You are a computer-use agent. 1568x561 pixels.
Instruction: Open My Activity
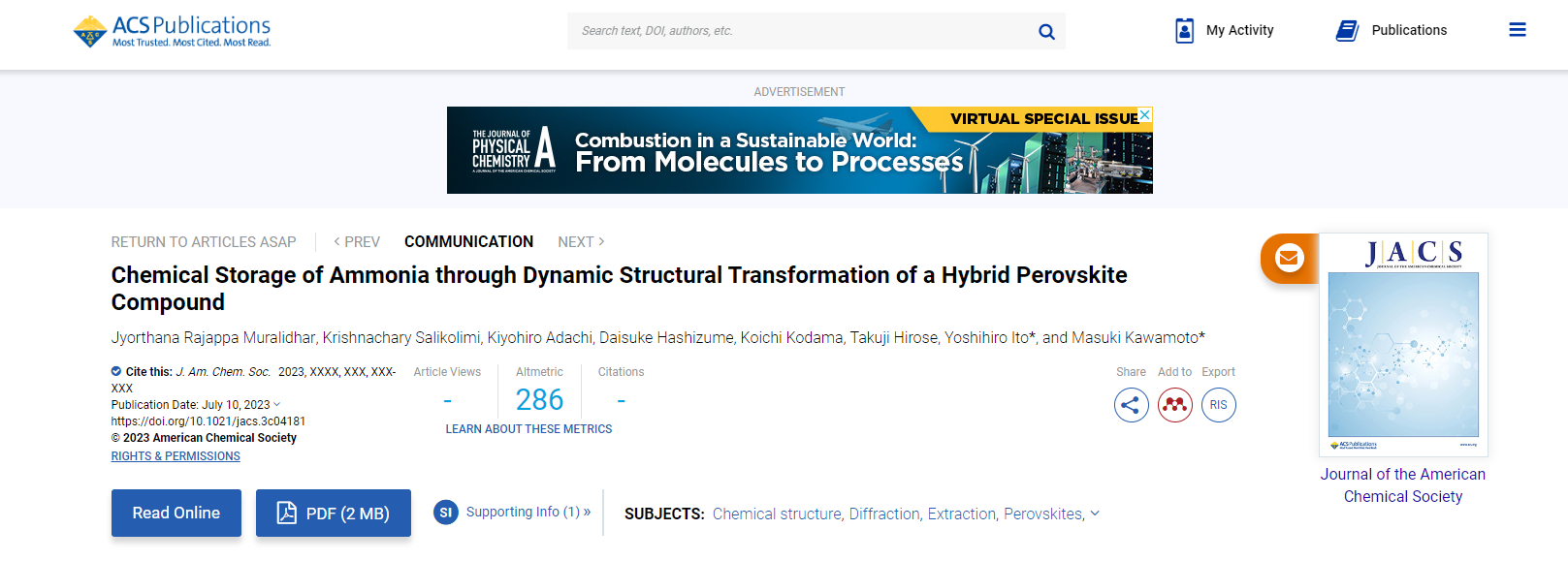[x=1225, y=30]
